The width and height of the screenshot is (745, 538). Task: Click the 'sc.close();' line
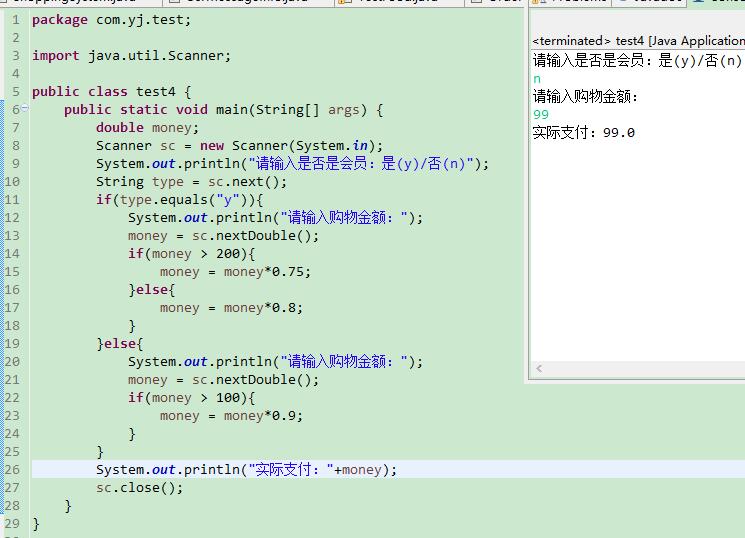(139, 488)
